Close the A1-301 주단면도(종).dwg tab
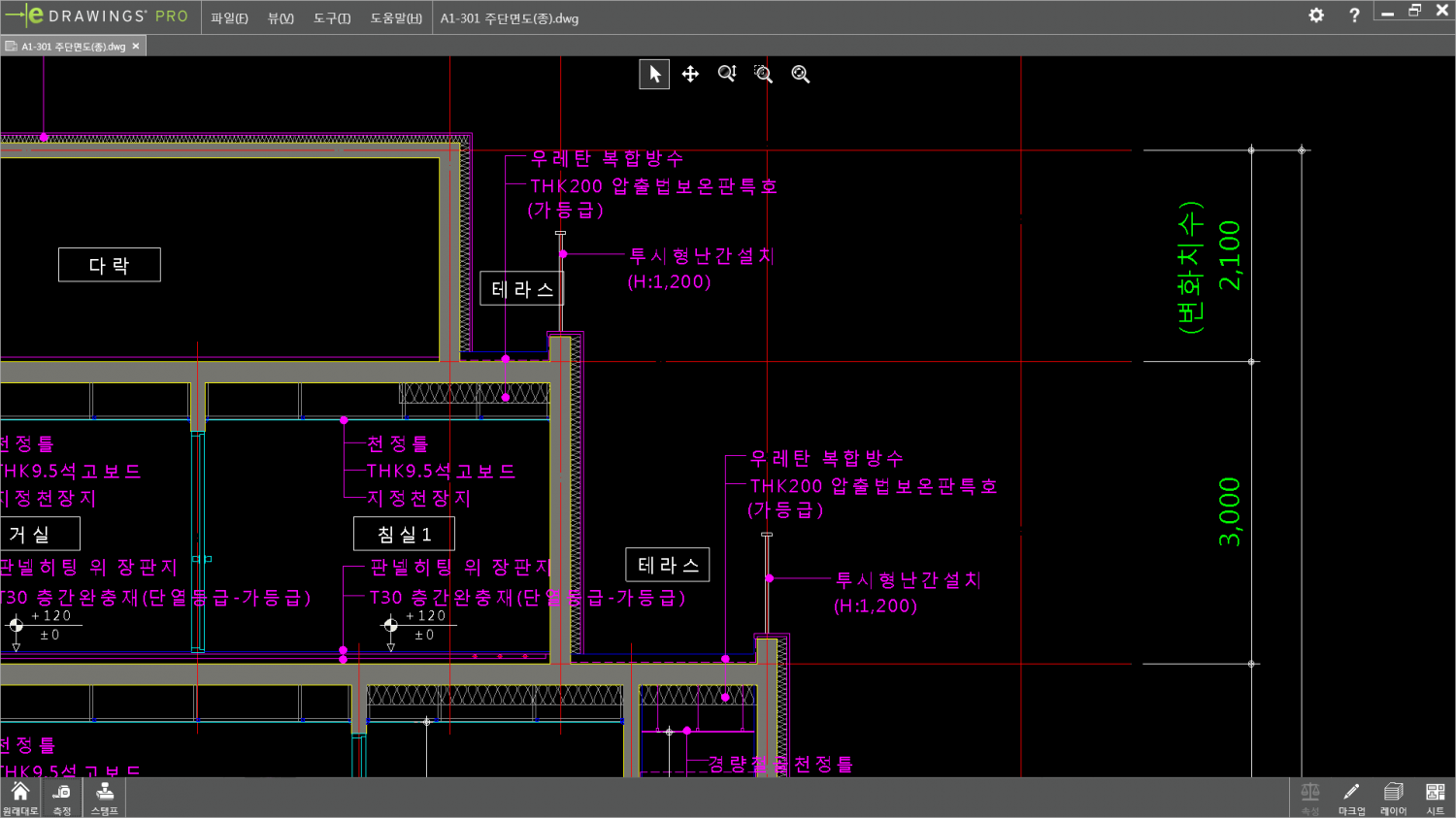This screenshot has height=818, width=1456. 136,47
